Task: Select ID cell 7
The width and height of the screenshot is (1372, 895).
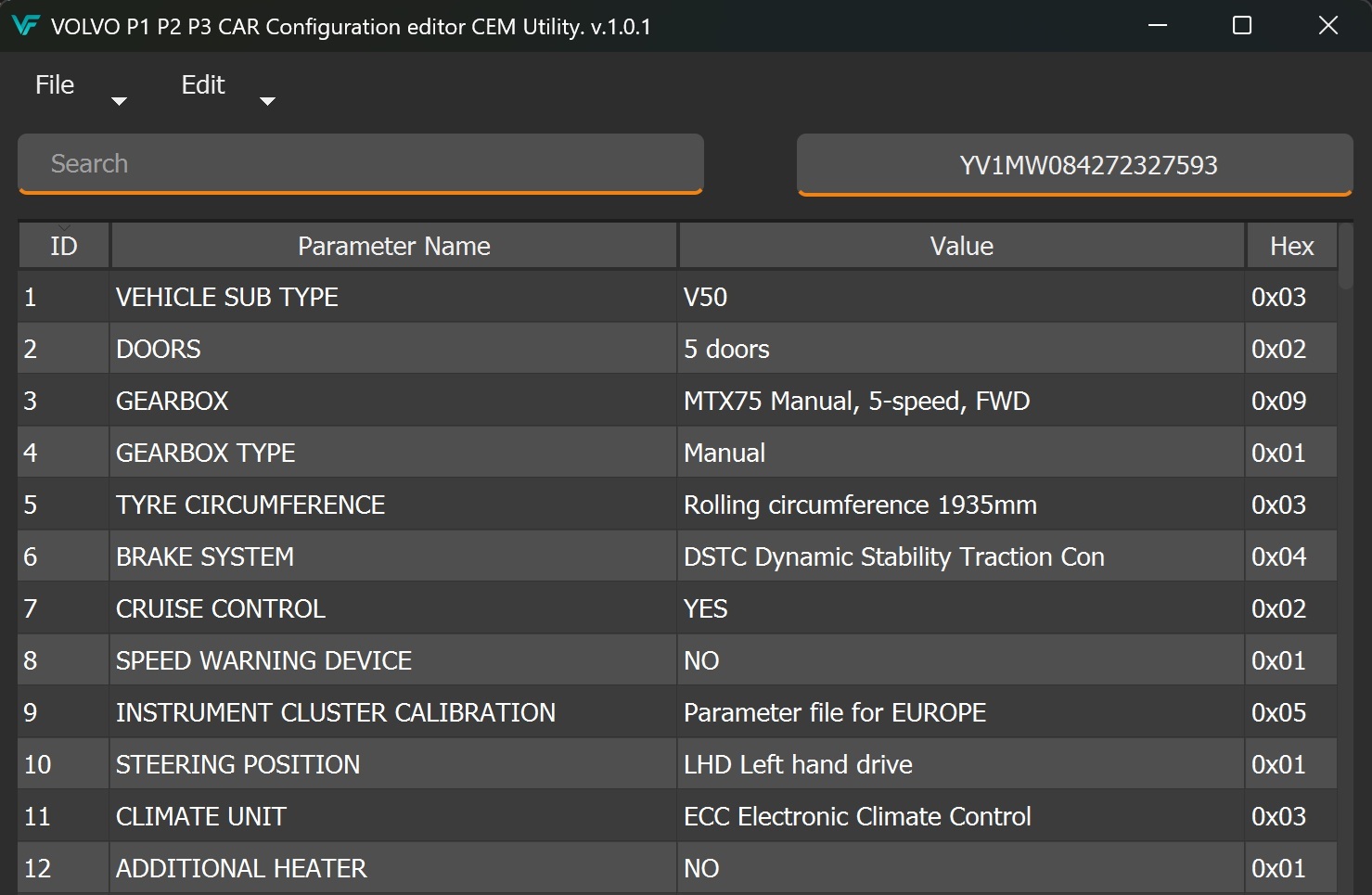Action: click(63, 608)
